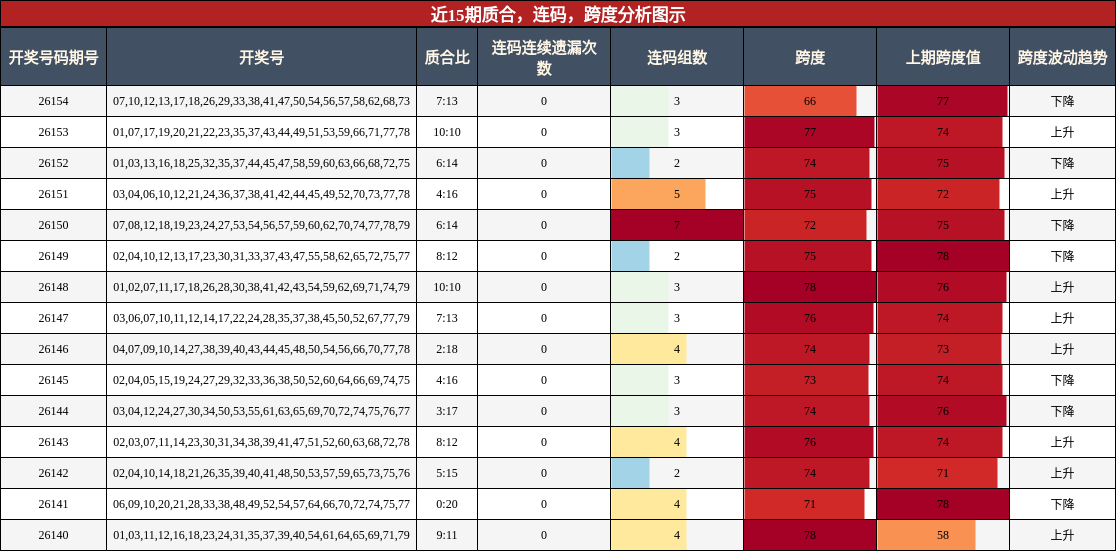Click the span bar showing 66
The image size is (1116, 551).
click(801, 101)
